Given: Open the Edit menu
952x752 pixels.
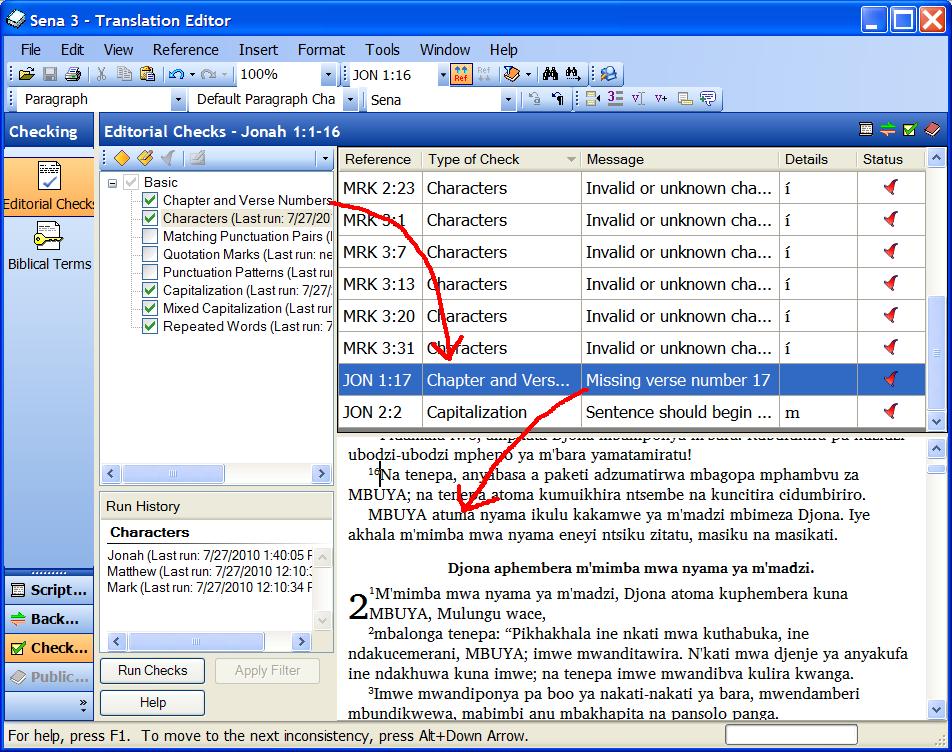Looking at the screenshot, I should pos(72,50).
